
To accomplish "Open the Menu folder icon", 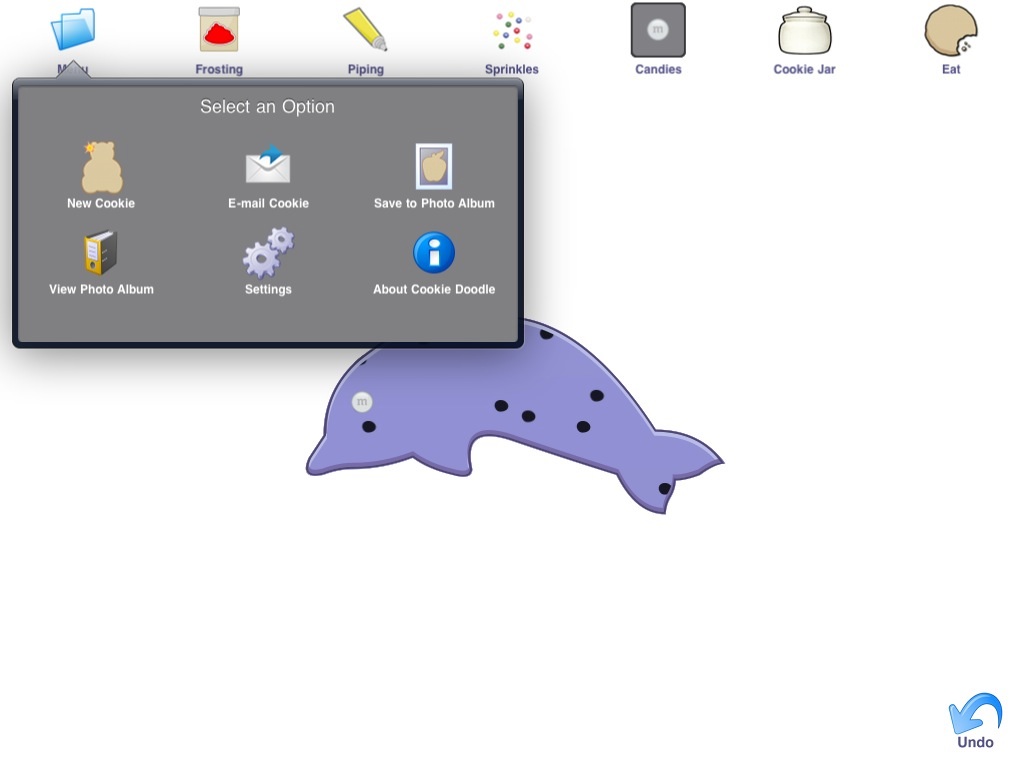I will 73,30.
